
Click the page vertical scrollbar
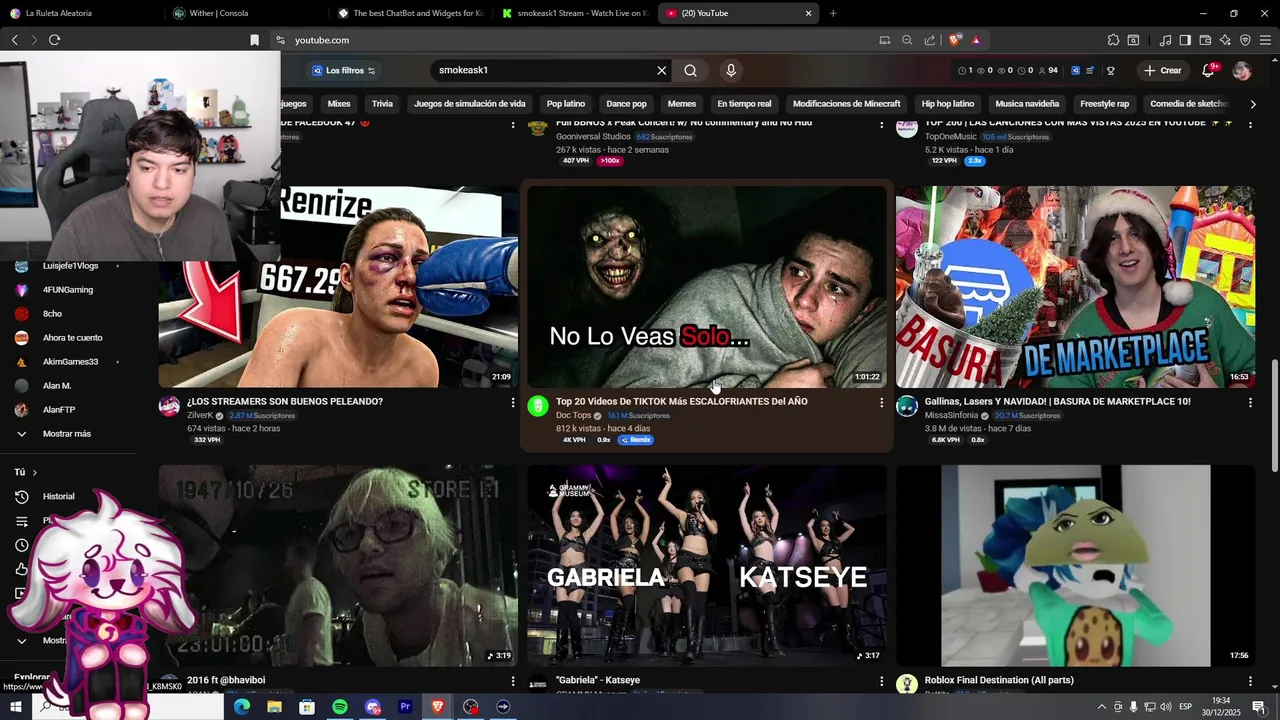point(1274,415)
